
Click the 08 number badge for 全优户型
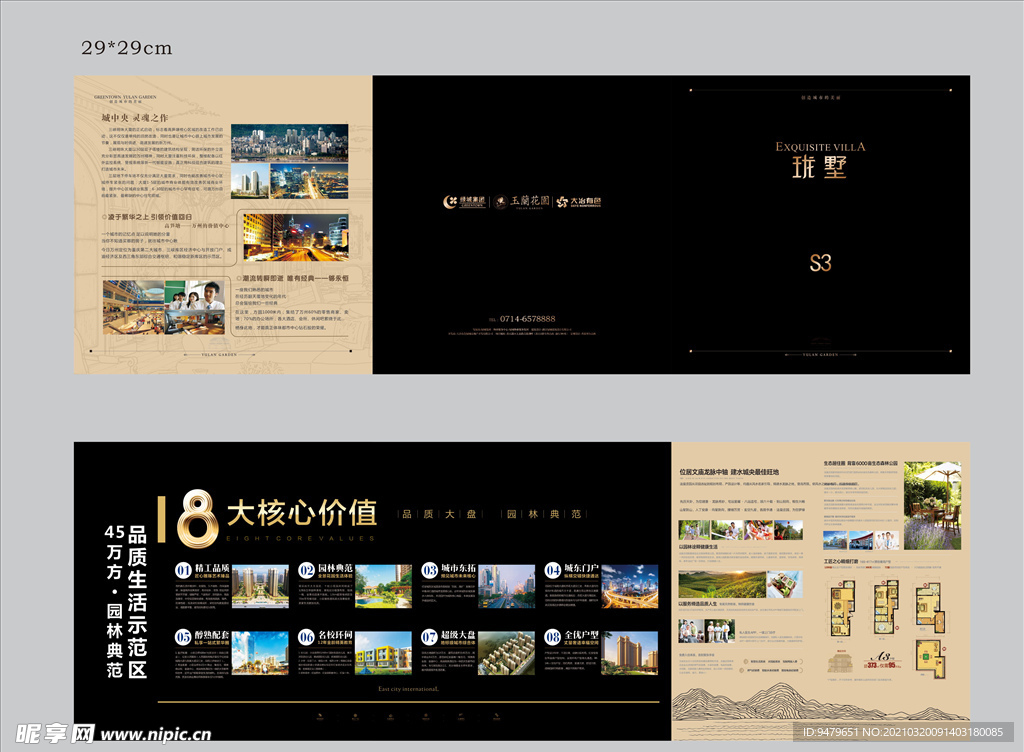(x=554, y=637)
